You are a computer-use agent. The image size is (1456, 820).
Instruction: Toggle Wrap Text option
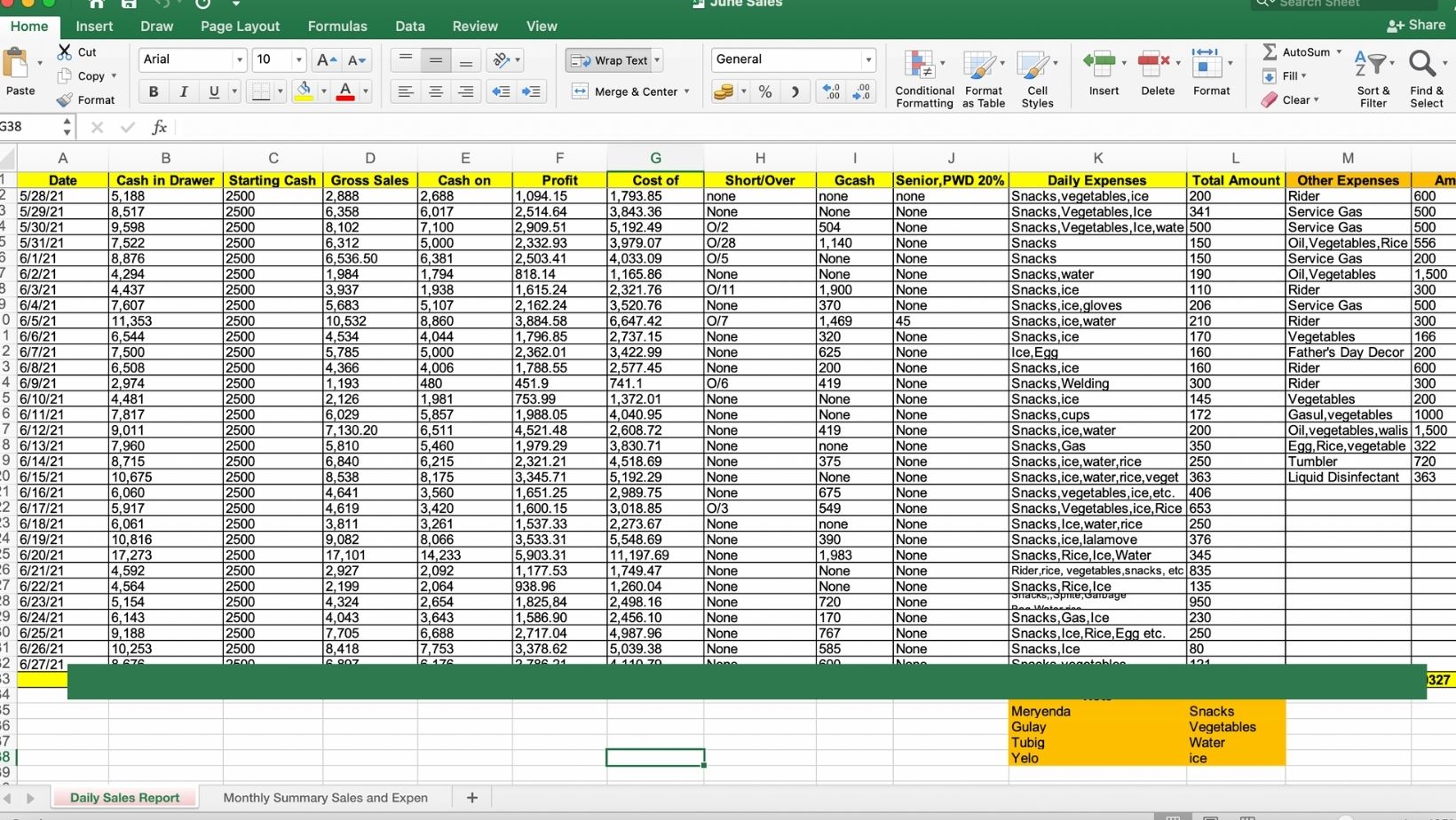609,60
